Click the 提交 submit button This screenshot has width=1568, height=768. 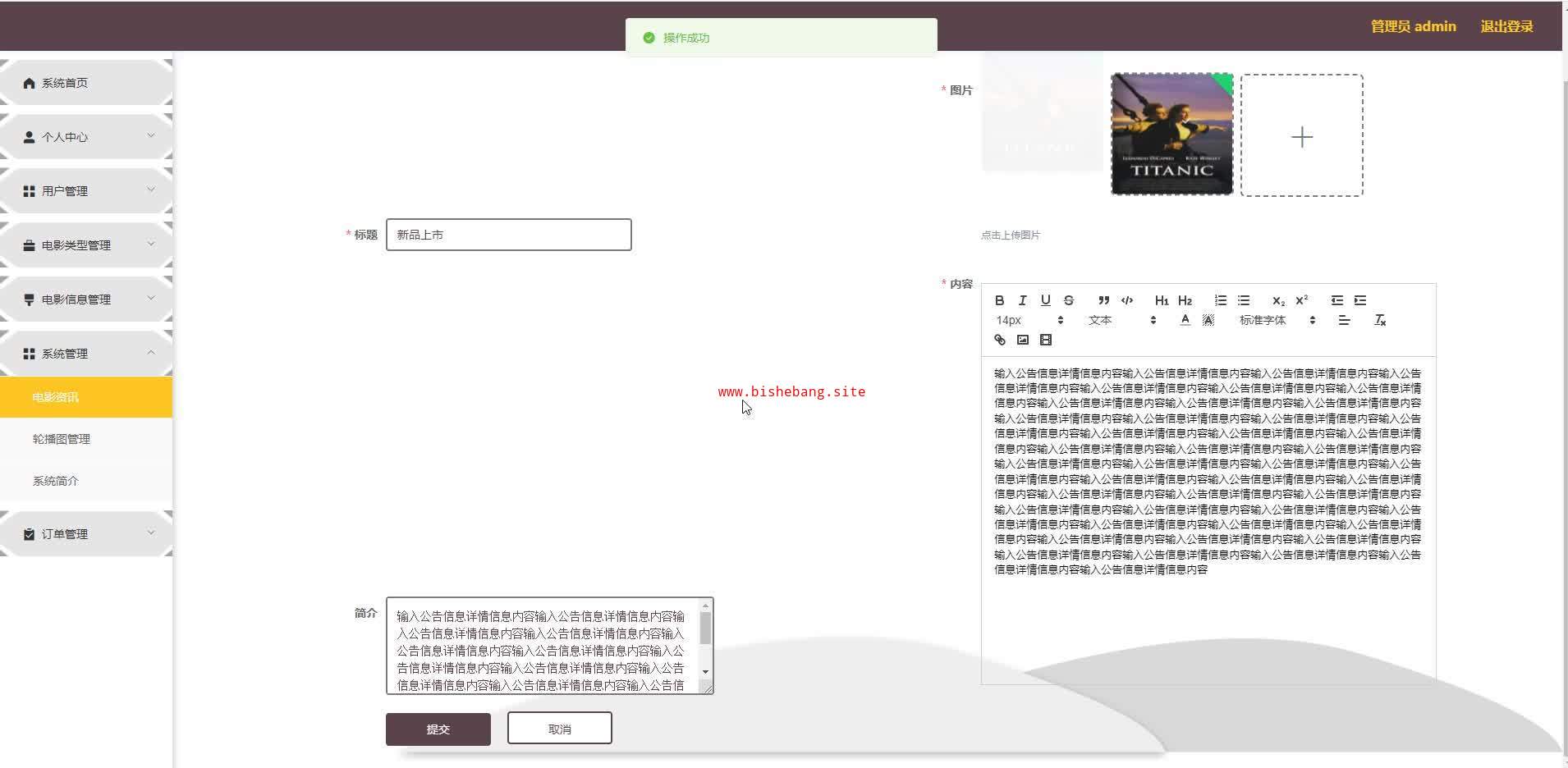tap(438, 729)
